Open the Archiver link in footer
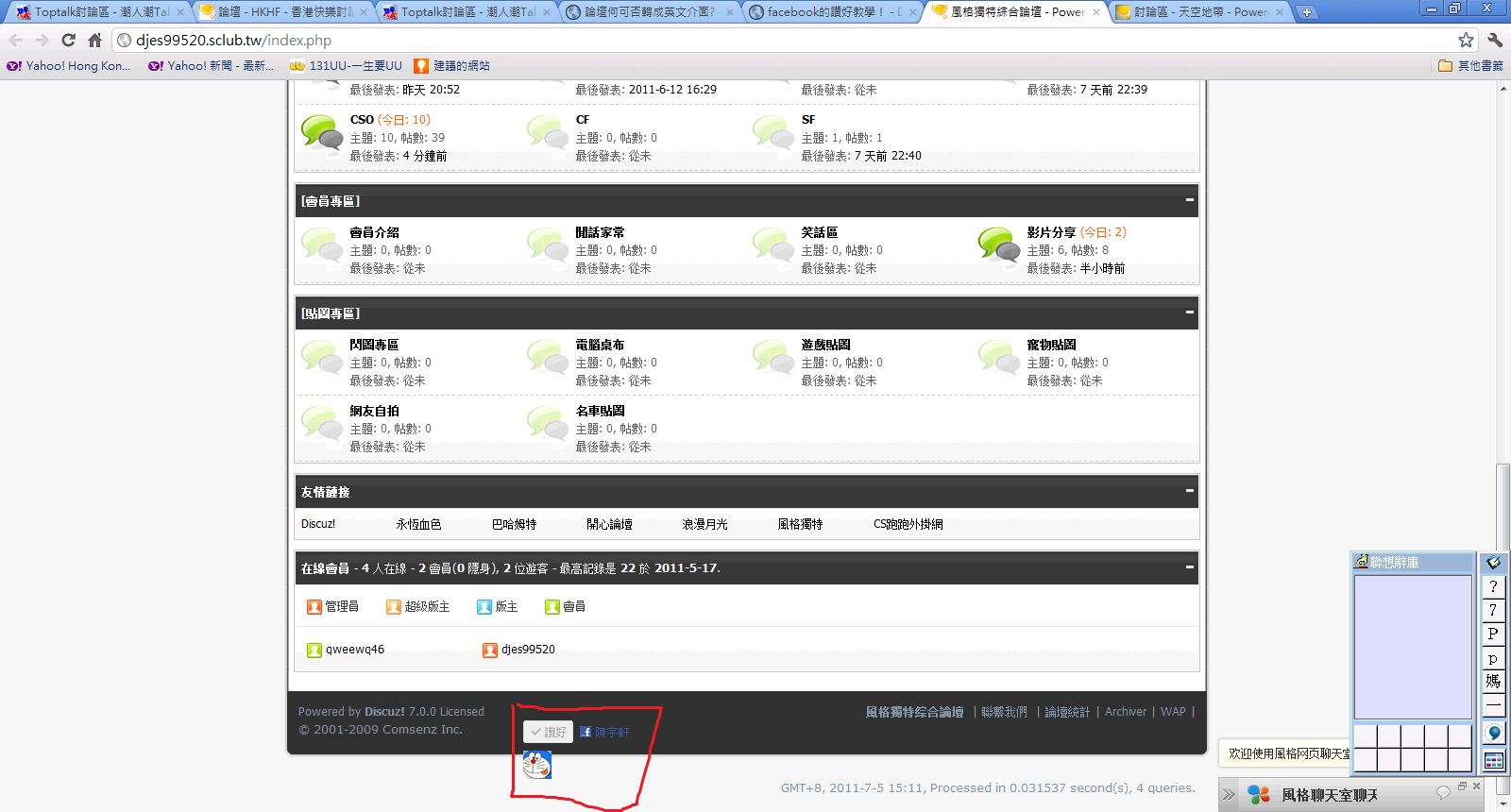 pos(1126,712)
